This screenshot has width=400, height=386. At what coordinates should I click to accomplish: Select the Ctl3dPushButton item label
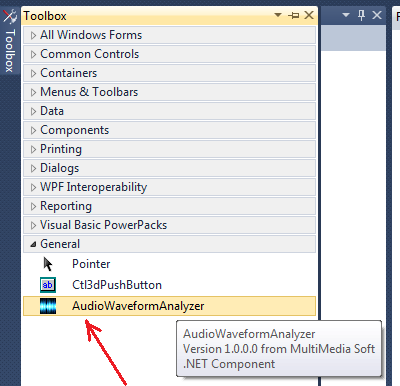pyautogui.click(x=117, y=285)
